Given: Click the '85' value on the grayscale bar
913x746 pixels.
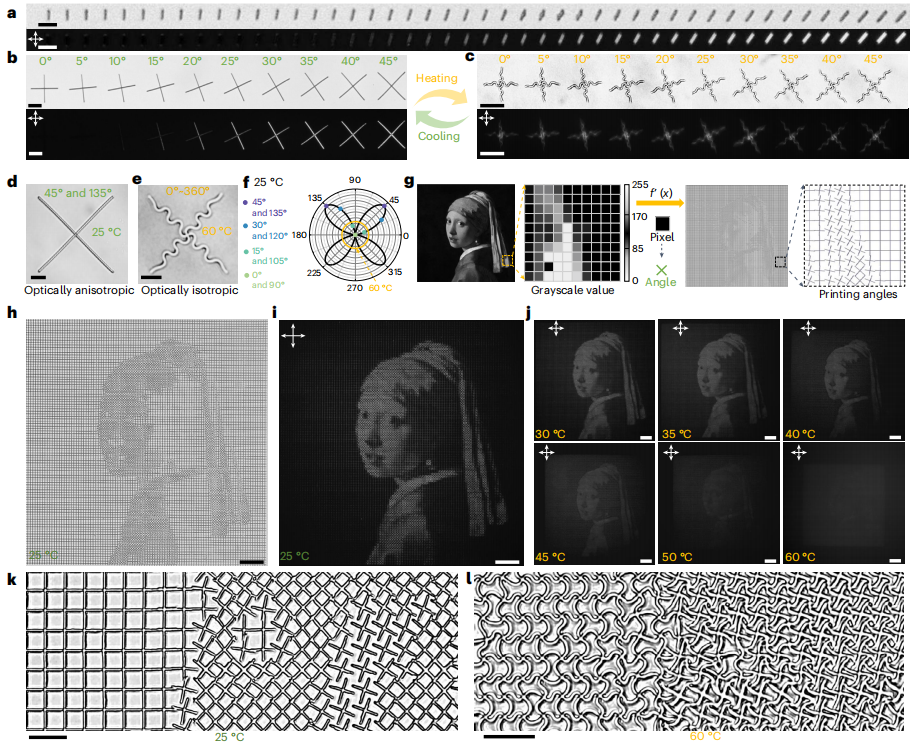Looking at the screenshot, I should coord(638,249).
